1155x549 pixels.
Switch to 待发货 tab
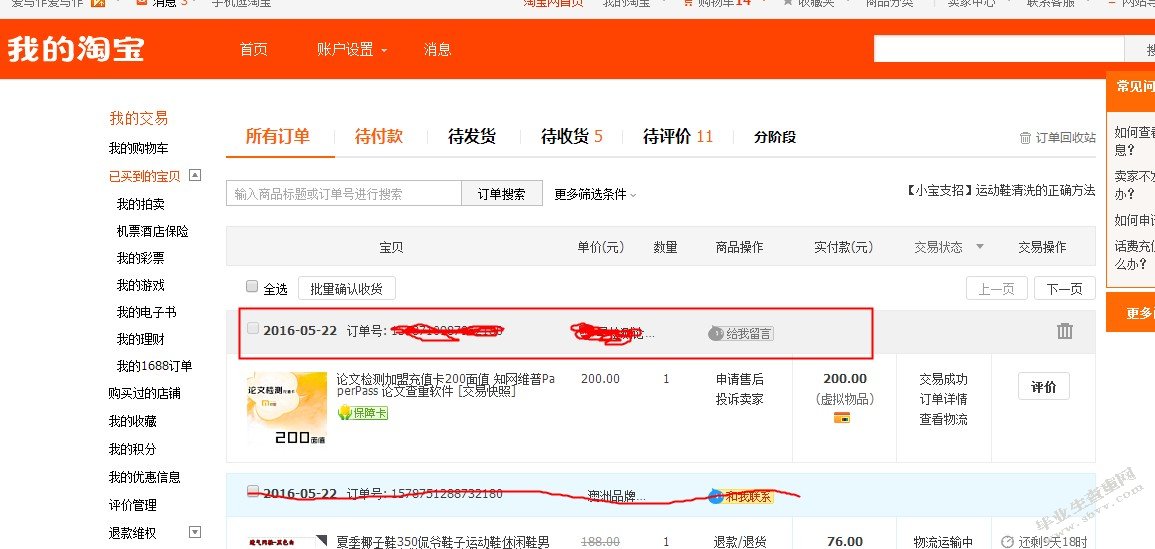(471, 136)
